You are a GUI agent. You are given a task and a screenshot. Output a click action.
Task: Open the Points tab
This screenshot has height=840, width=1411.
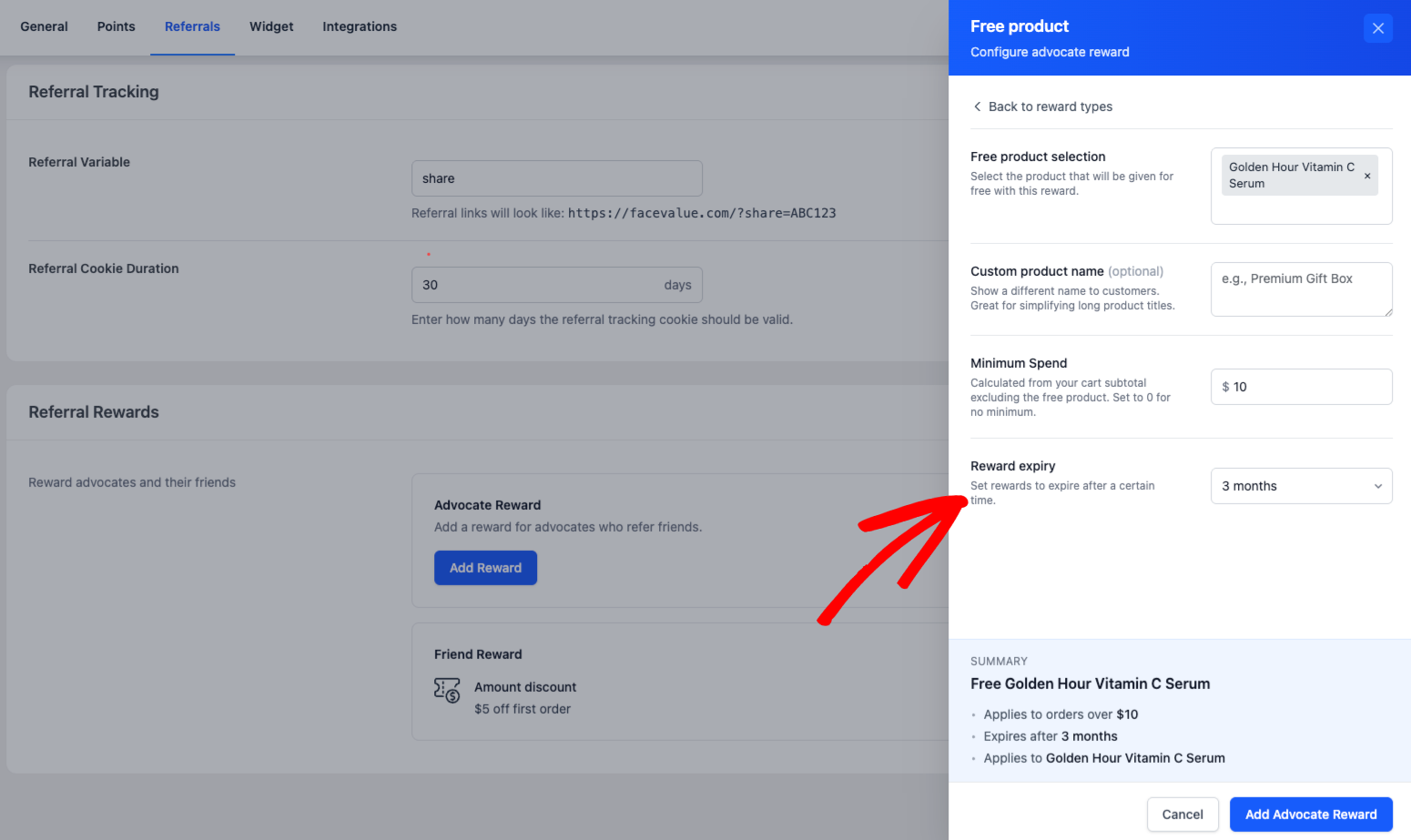point(116,26)
